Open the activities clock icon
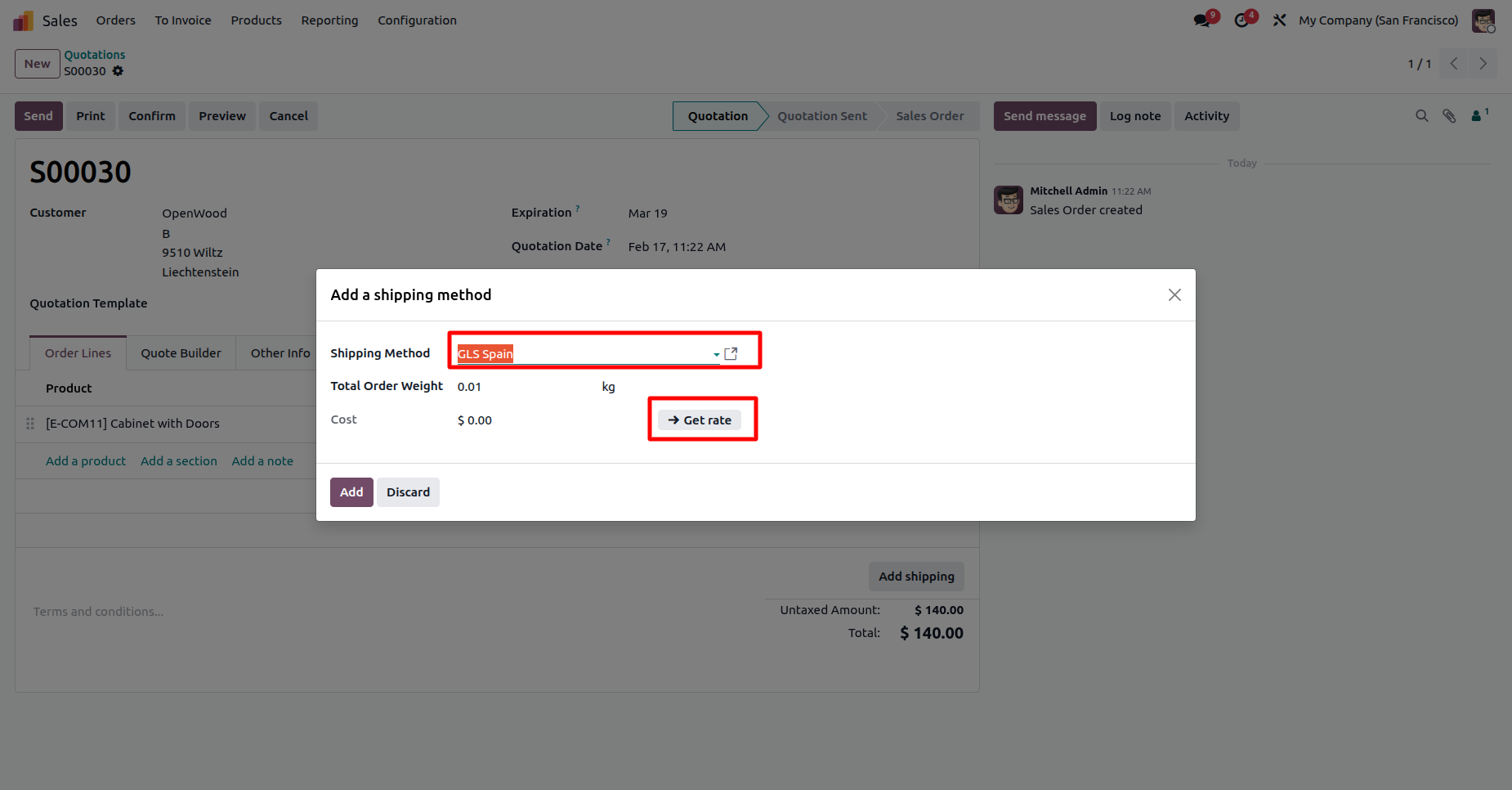The image size is (1512, 790). pos(1241,20)
